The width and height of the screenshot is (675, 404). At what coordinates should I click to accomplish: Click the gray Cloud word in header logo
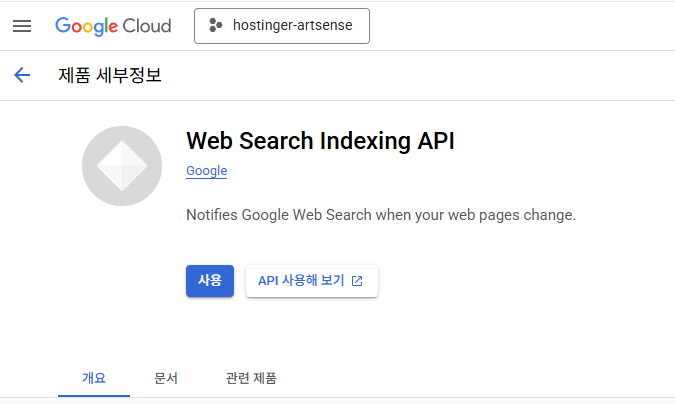coord(147,26)
